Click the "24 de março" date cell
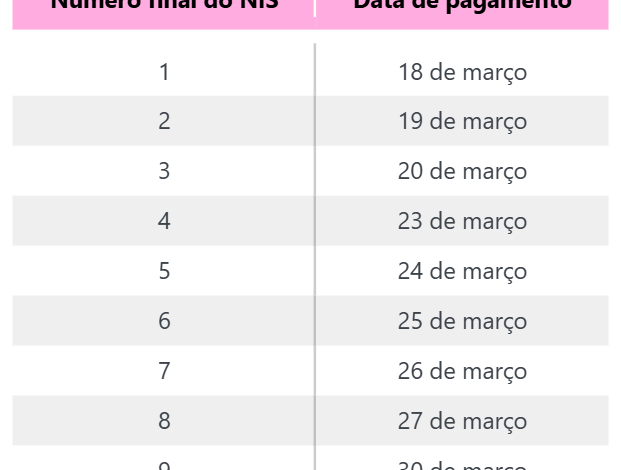The height and width of the screenshot is (470, 621). [462, 271]
